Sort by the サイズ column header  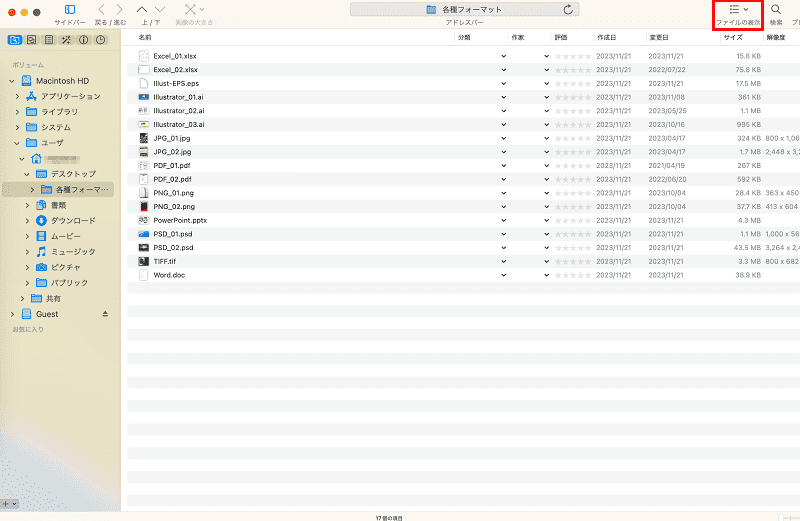click(733, 37)
